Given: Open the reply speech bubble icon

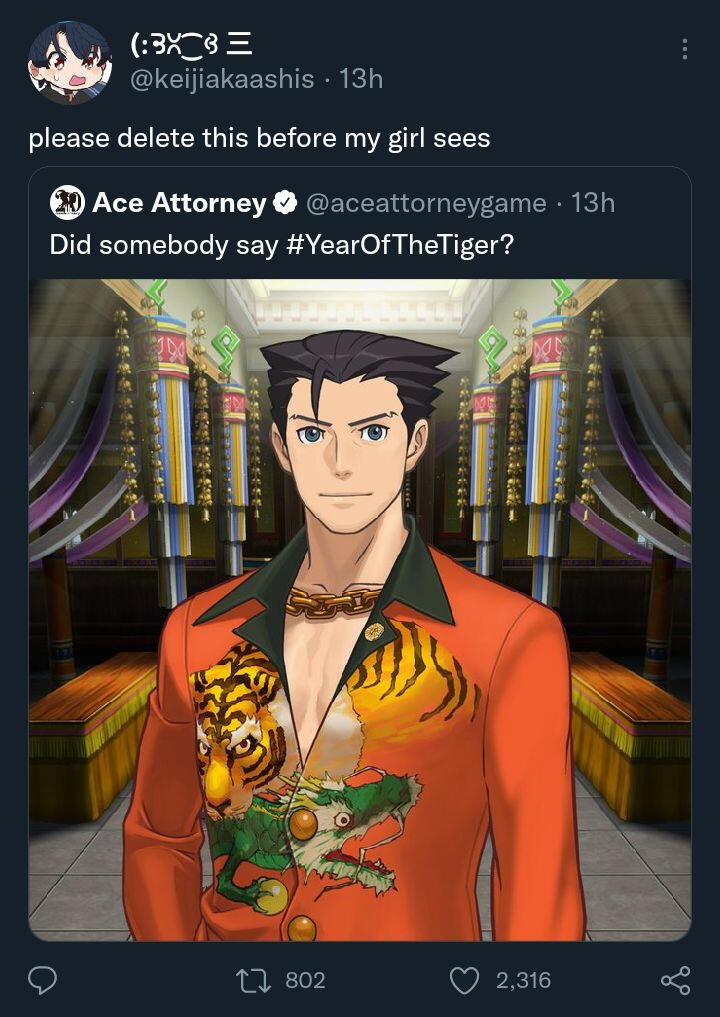Looking at the screenshot, I should (x=43, y=980).
